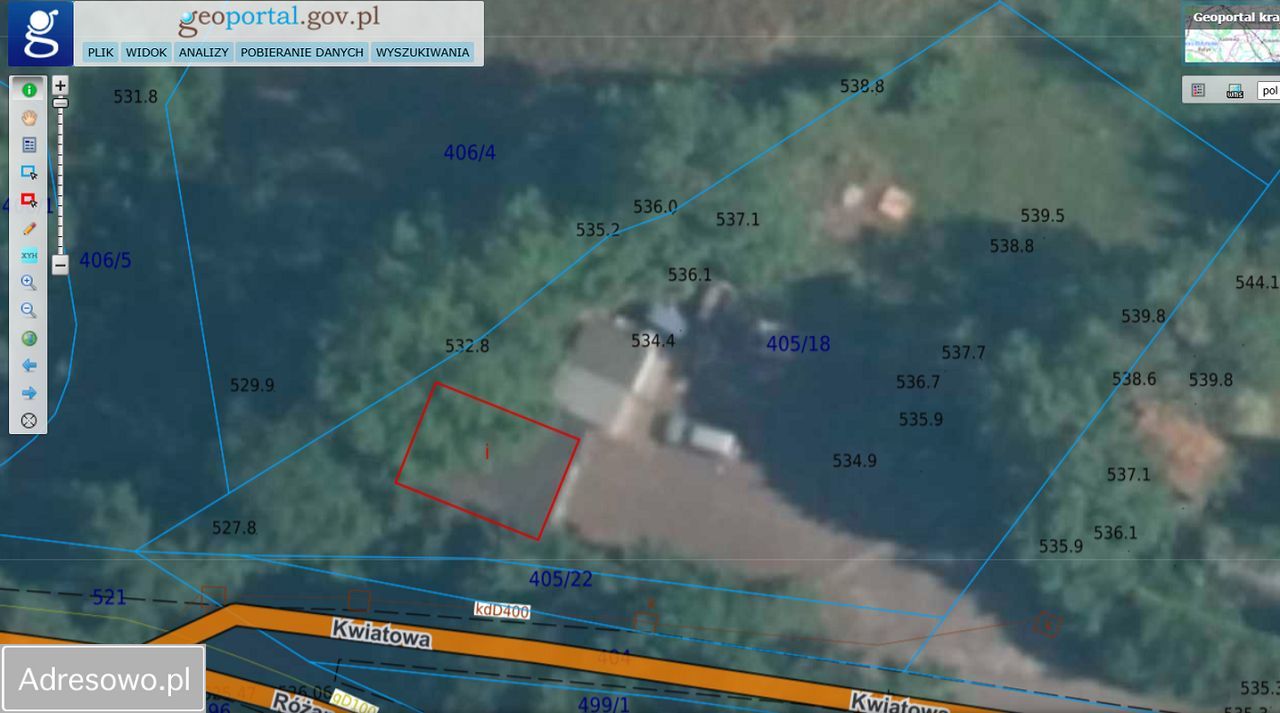
Task: Click elevation value 537.7
Action: click(x=964, y=353)
